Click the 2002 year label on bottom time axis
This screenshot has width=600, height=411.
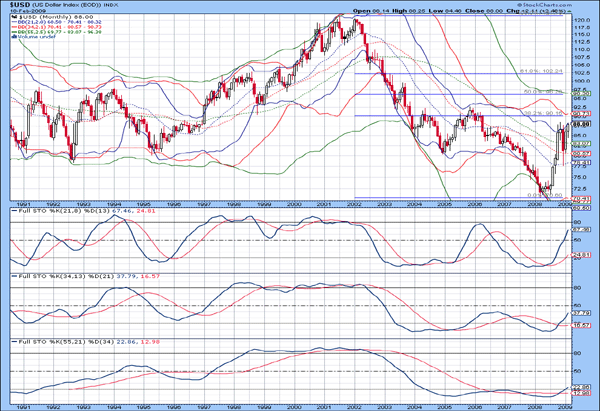point(357,405)
